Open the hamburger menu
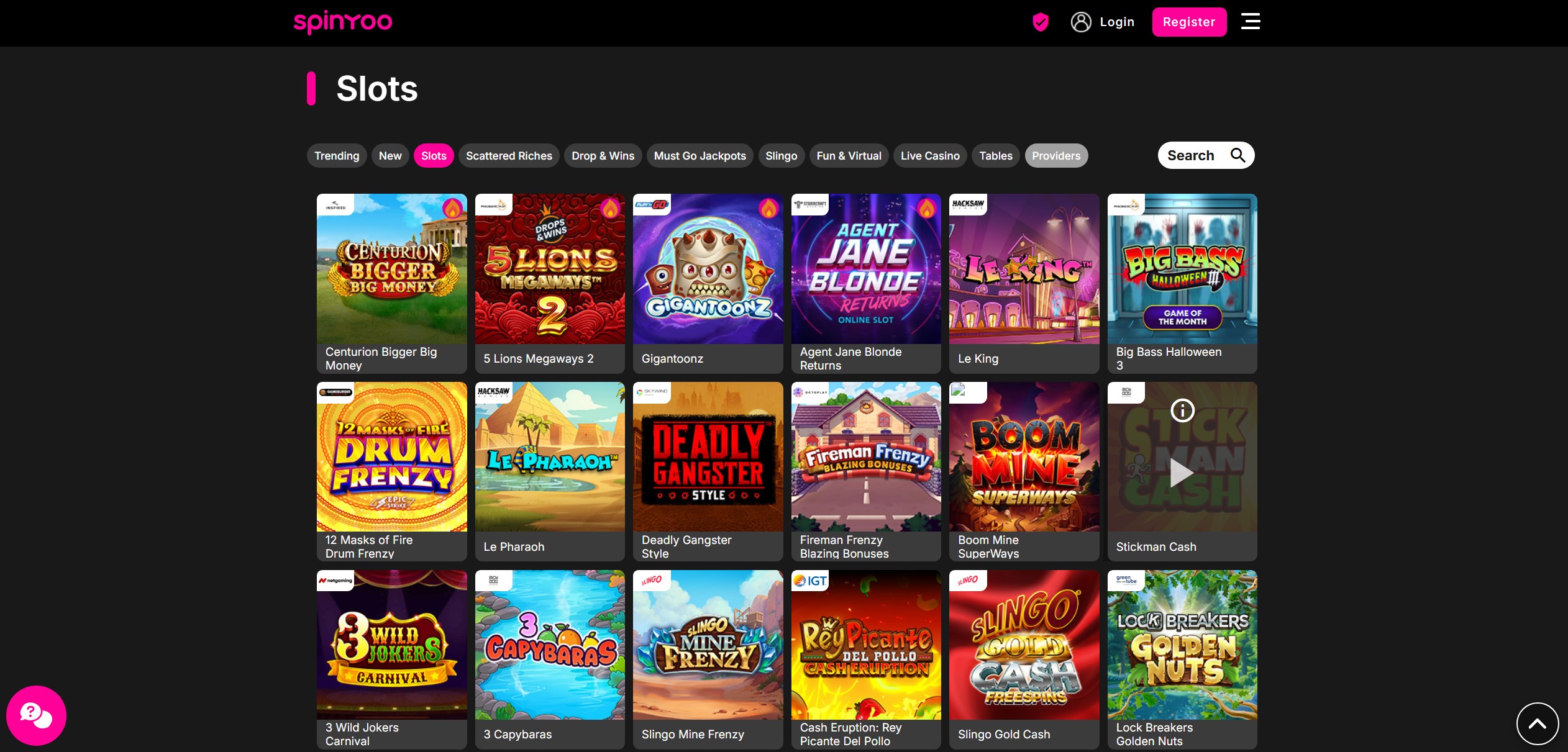Image resolution: width=1568 pixels, height=752 pixels. coord(1251,22)
